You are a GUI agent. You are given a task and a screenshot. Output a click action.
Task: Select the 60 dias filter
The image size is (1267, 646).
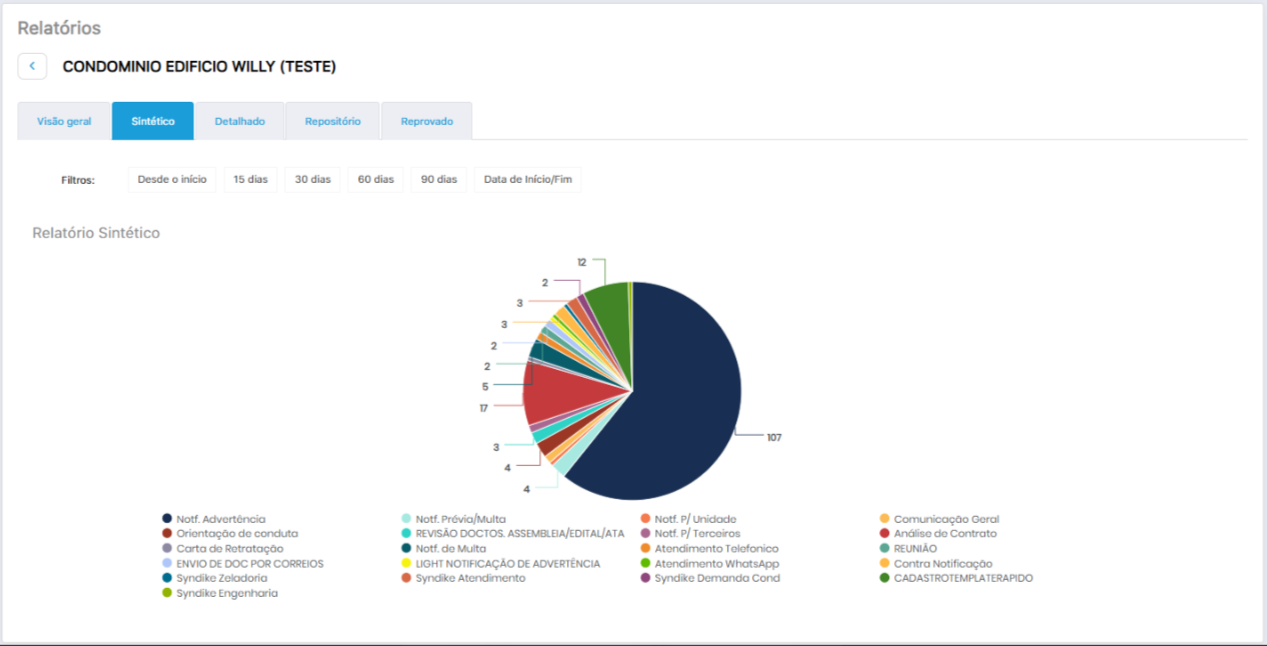(x=375, y=180)
